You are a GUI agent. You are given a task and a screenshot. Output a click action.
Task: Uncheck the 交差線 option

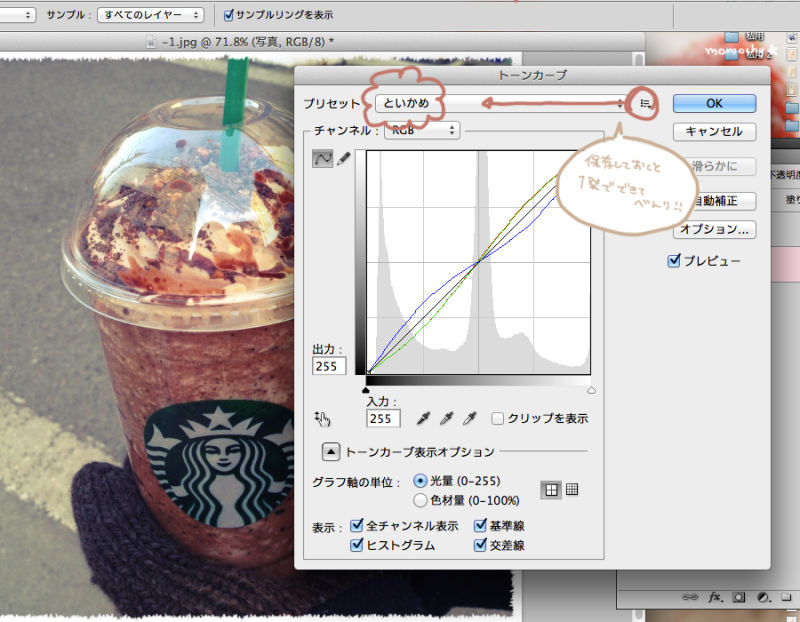click(480, 545)
